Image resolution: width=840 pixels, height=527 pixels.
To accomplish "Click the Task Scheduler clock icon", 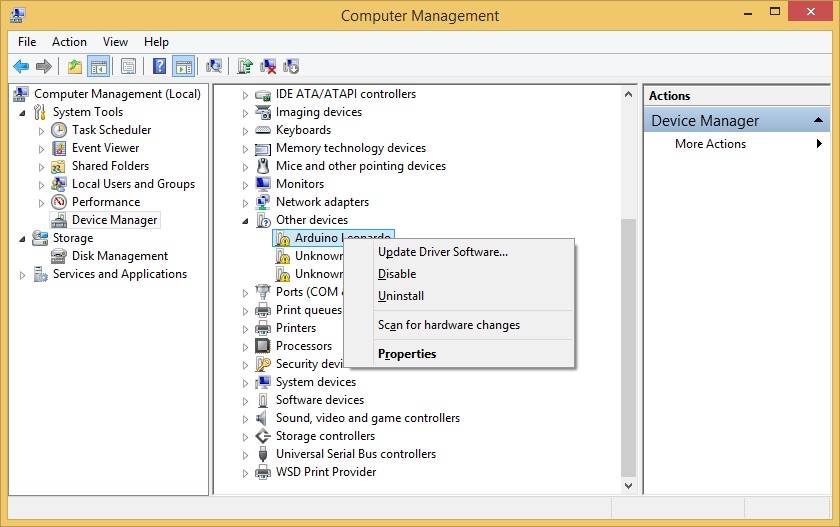I will (59, 130).
